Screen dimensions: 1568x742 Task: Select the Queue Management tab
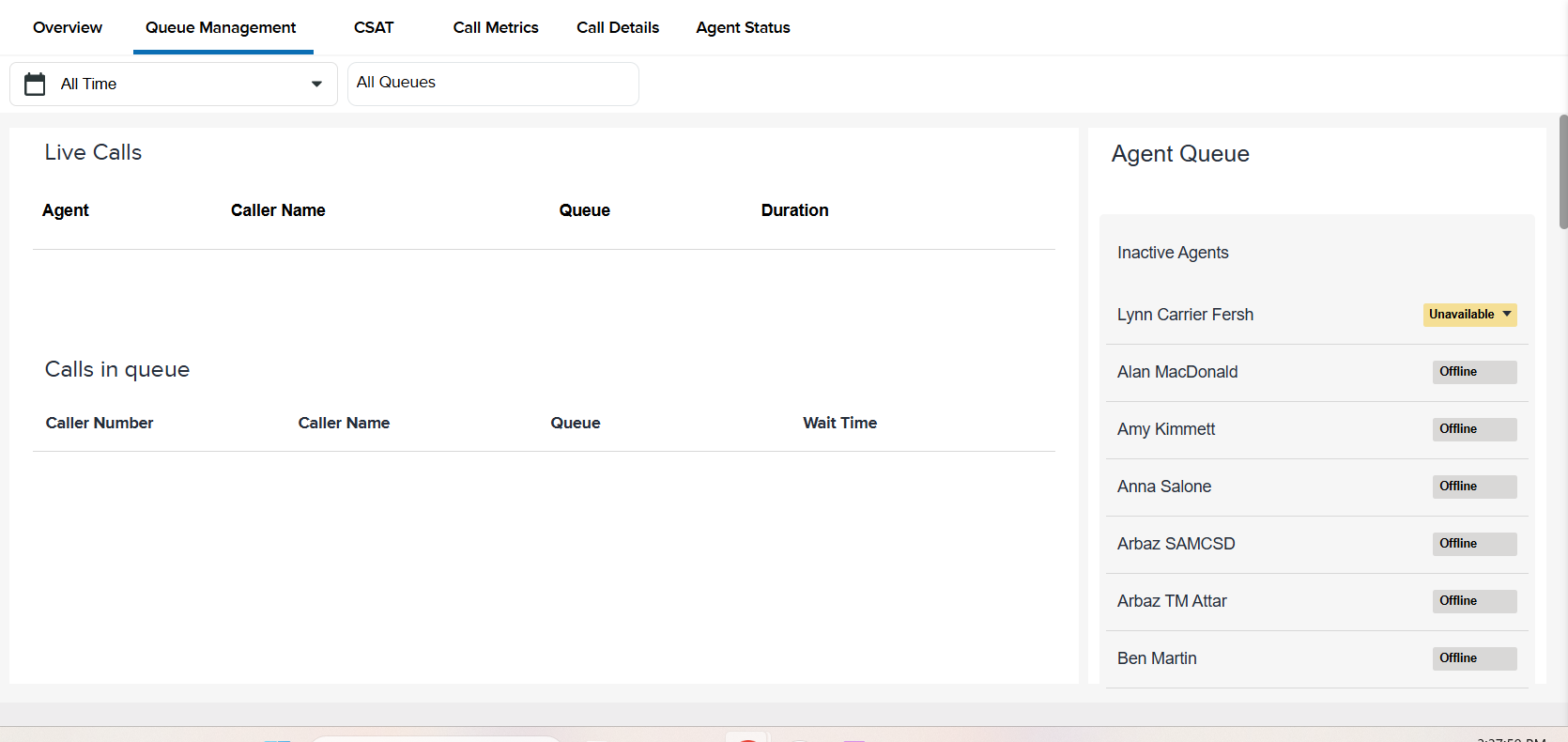pos(221,28)
